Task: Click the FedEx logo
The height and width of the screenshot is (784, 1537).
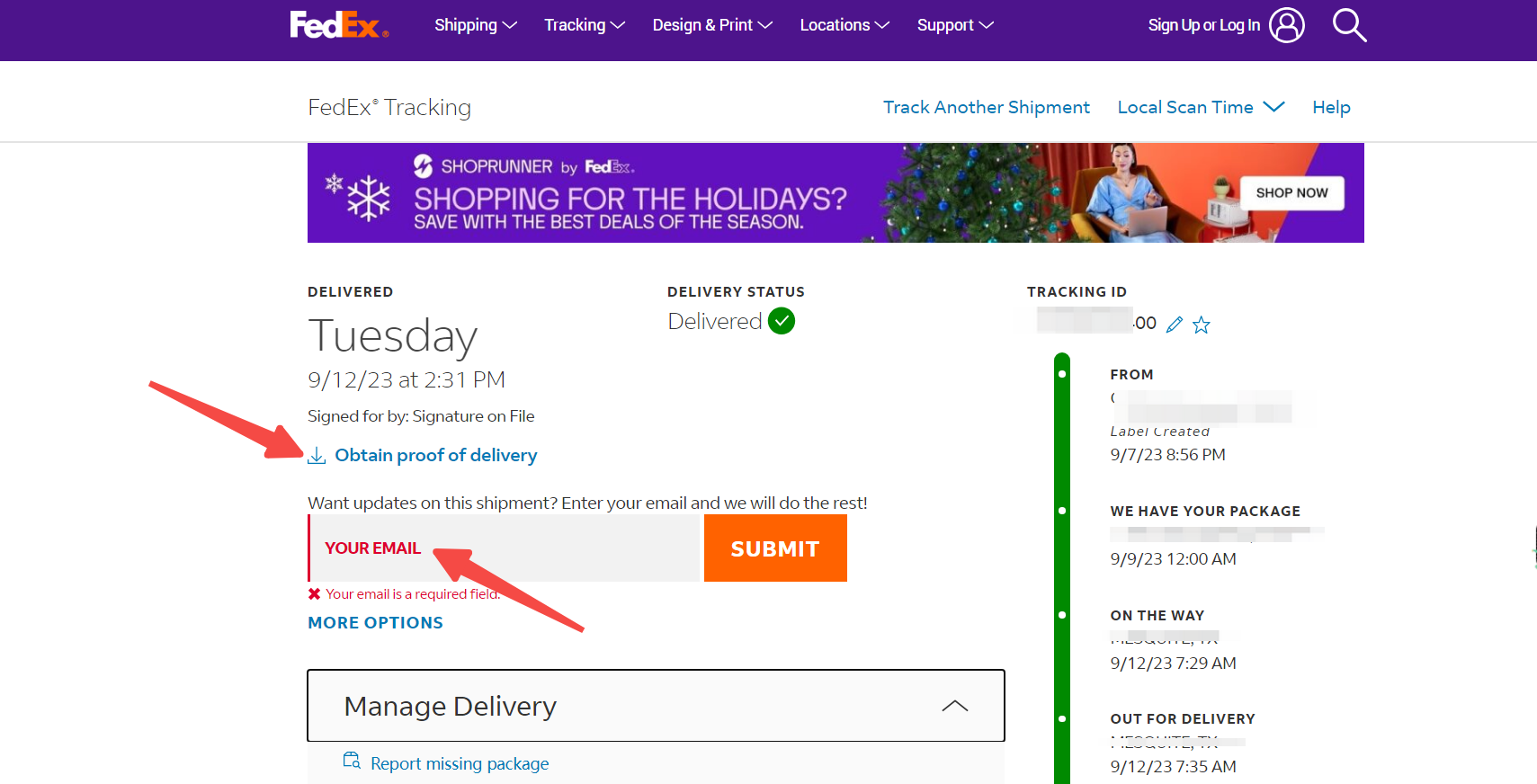Action: [x=339, y=24]
